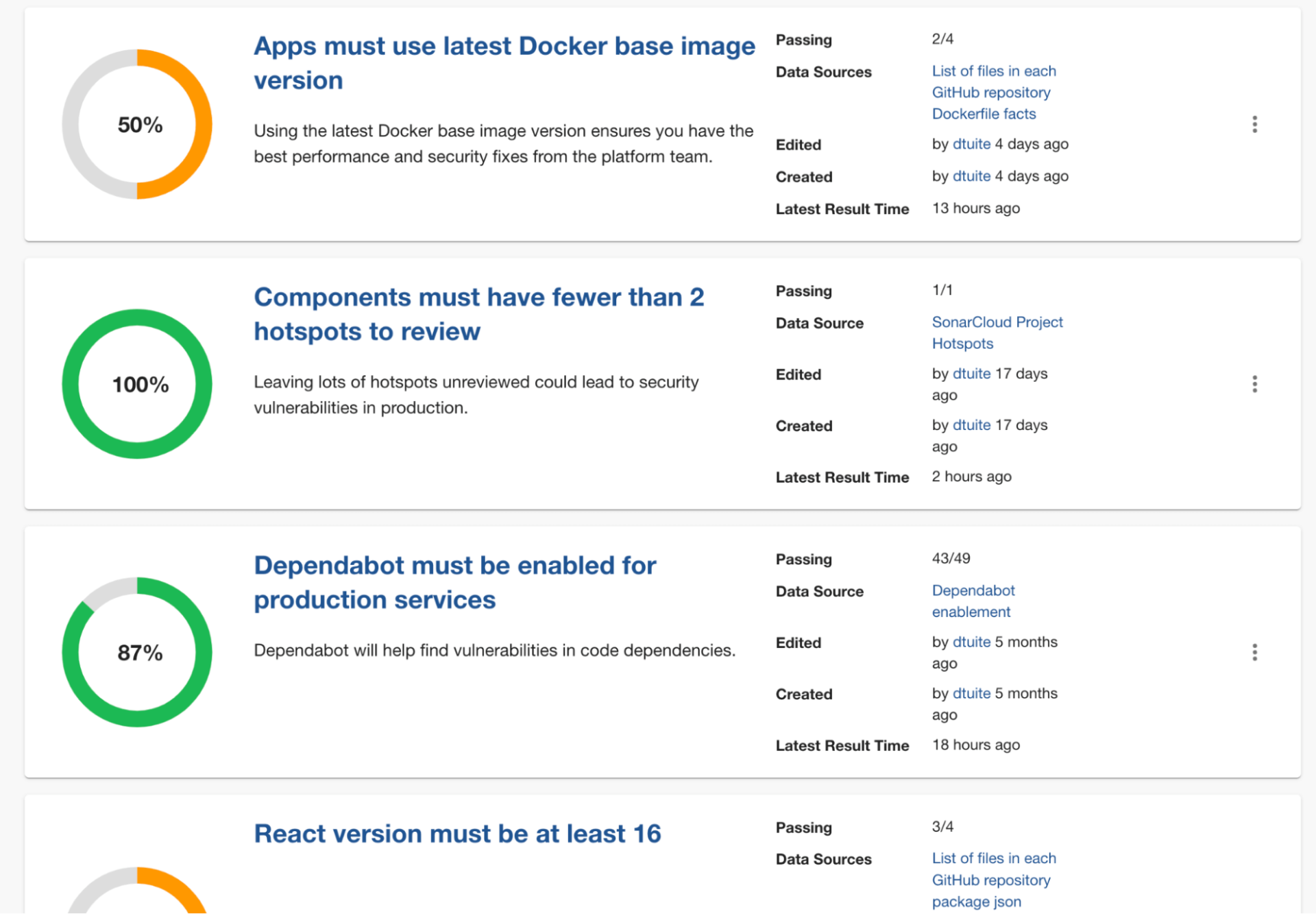
Task: Click dtuite in the hotspots card's Created row
Action: (971, 425)
